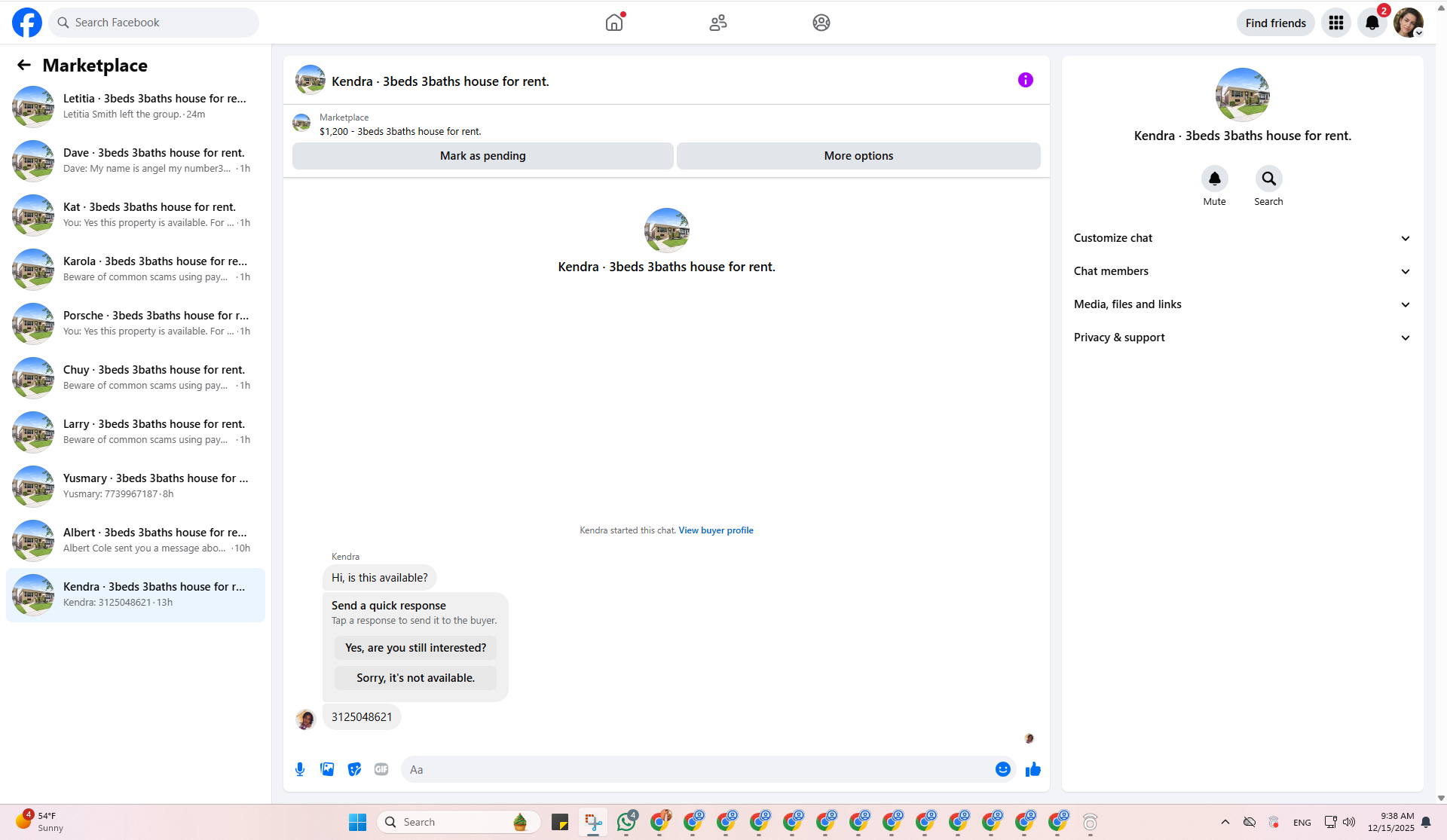
Task: Click More options button
Action: [858, 156]
